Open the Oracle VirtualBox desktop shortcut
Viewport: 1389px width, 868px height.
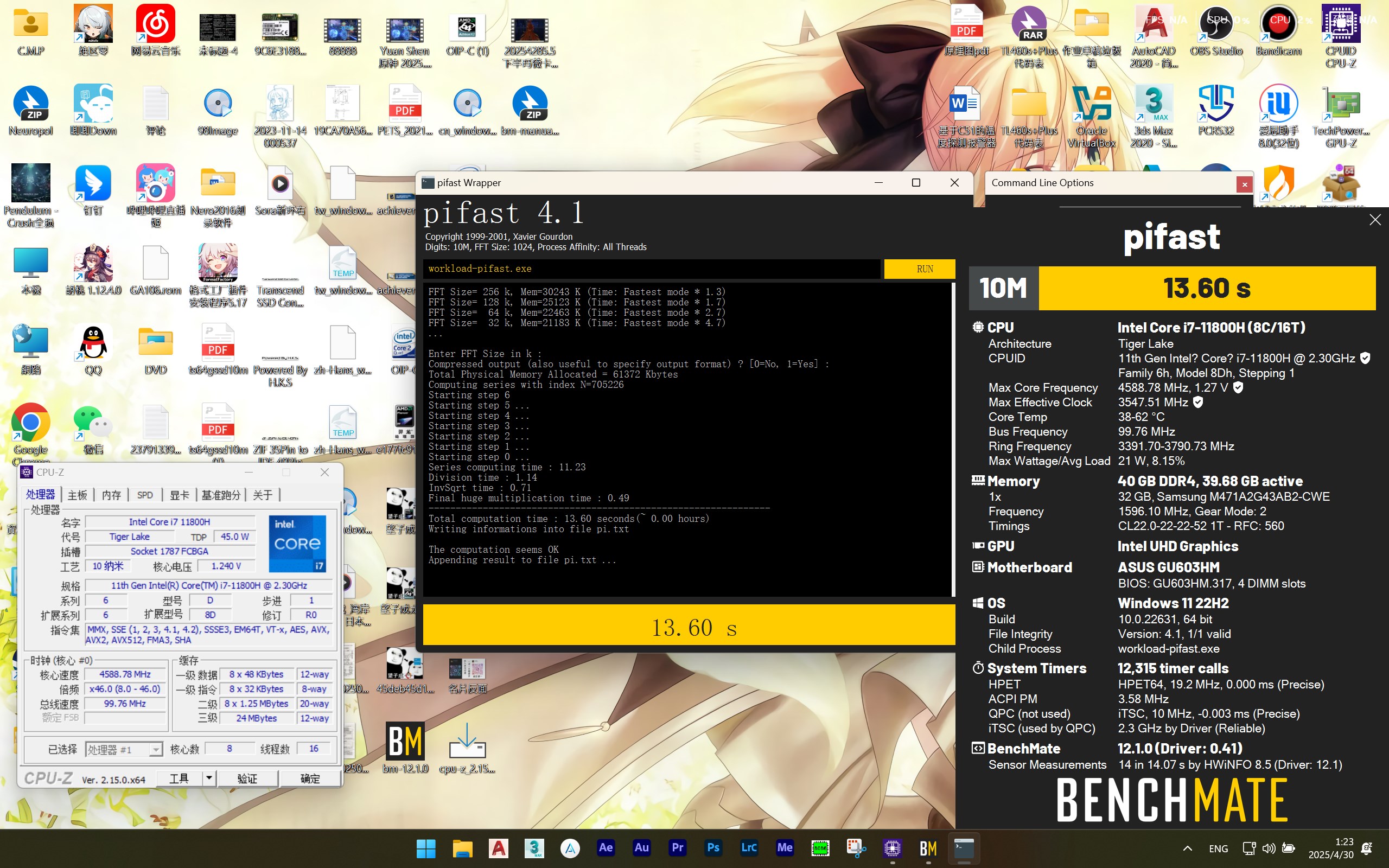tap(1091, 117)
